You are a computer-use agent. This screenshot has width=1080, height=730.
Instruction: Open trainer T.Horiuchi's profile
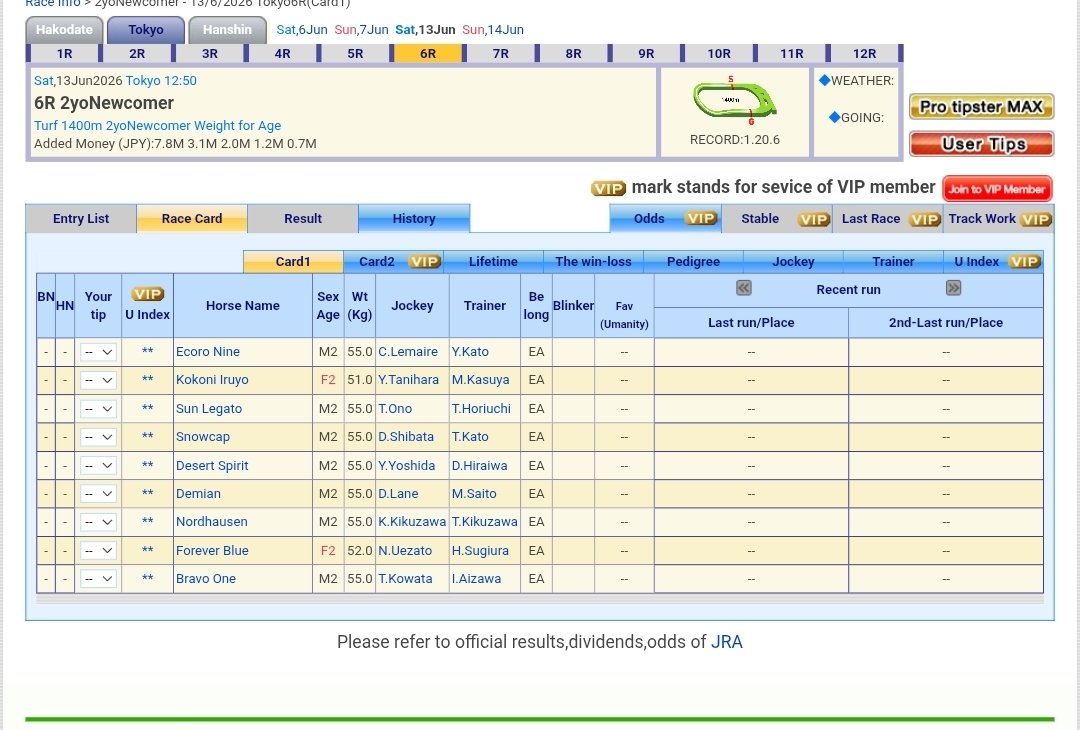(481, 409)
